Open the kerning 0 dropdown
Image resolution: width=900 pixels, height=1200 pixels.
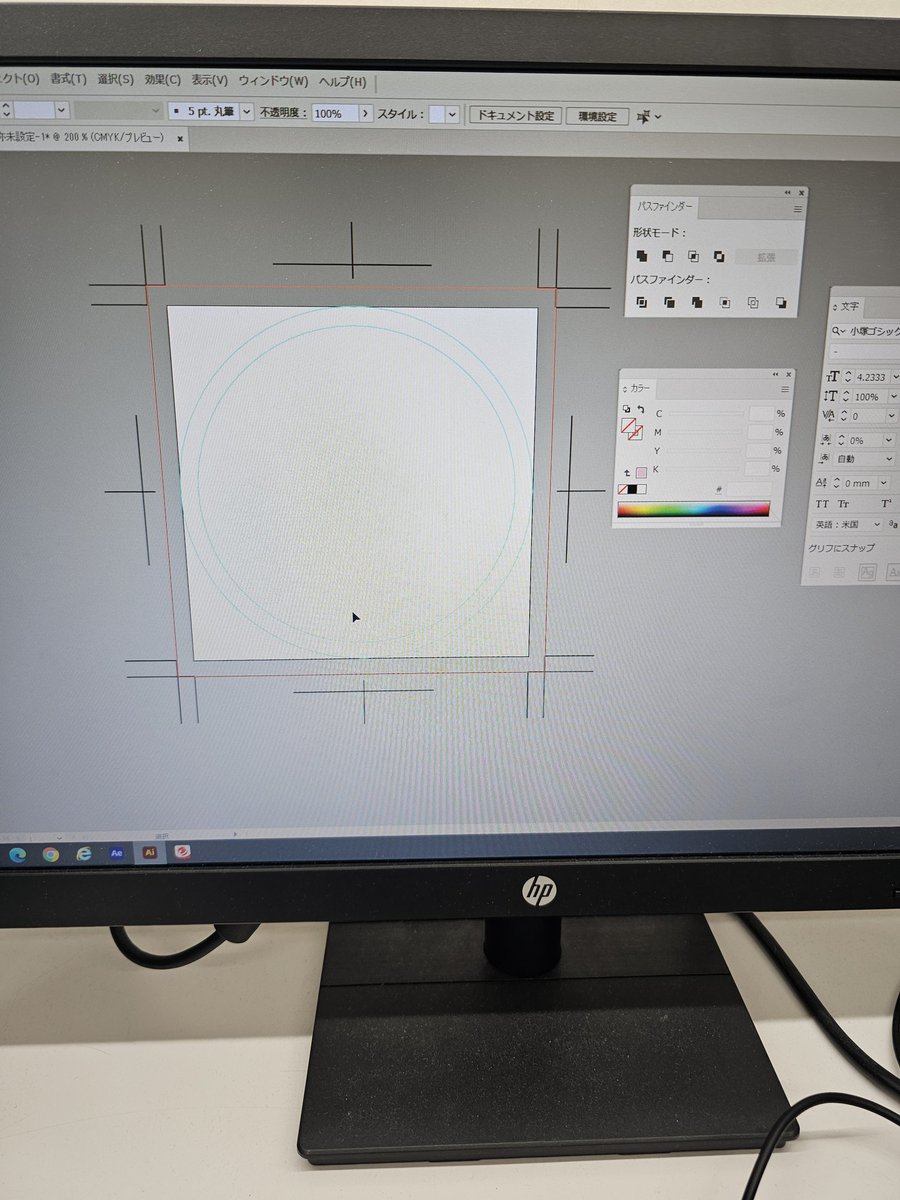[892, 416]
